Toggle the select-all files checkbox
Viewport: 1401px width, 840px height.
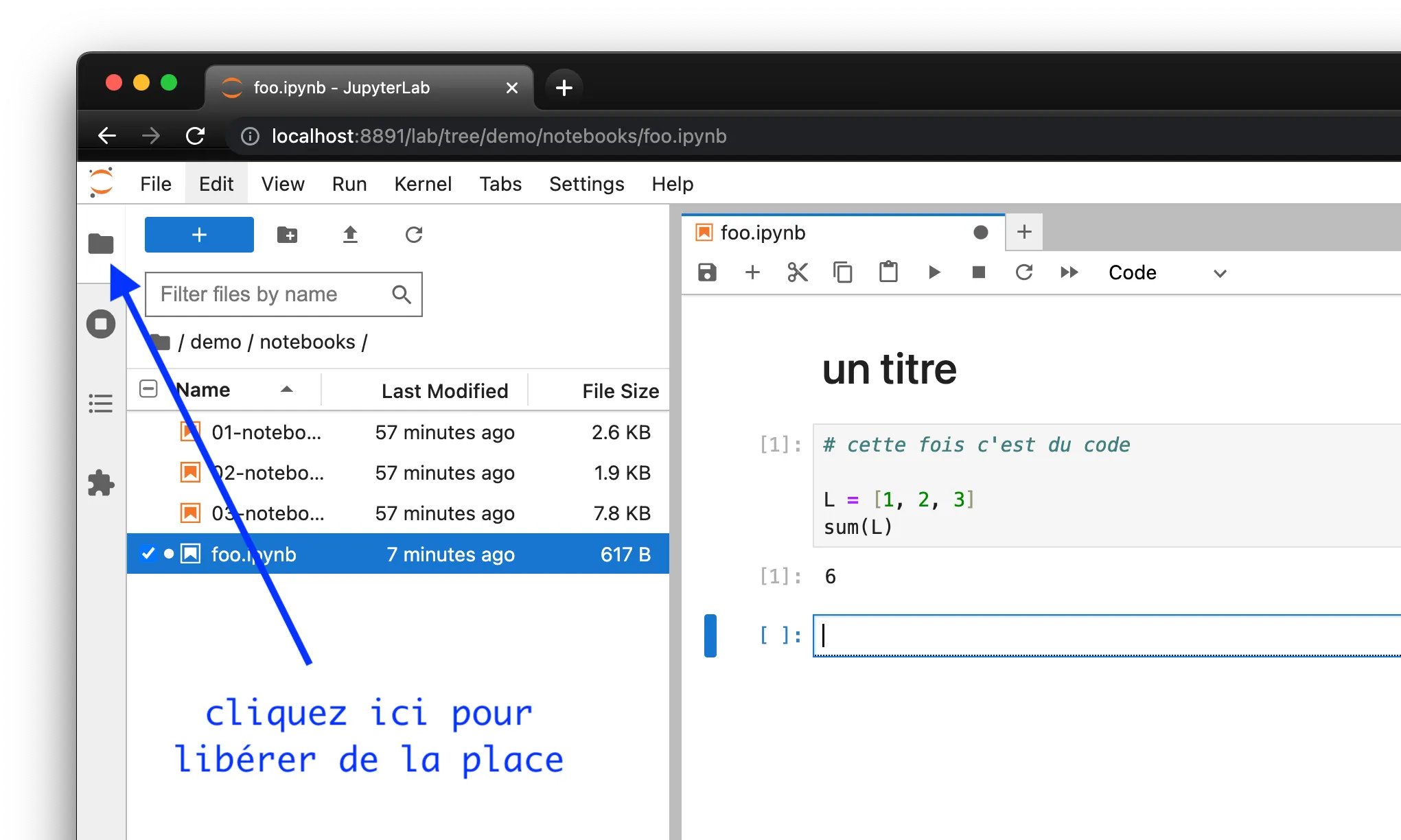tap(148, 389)
